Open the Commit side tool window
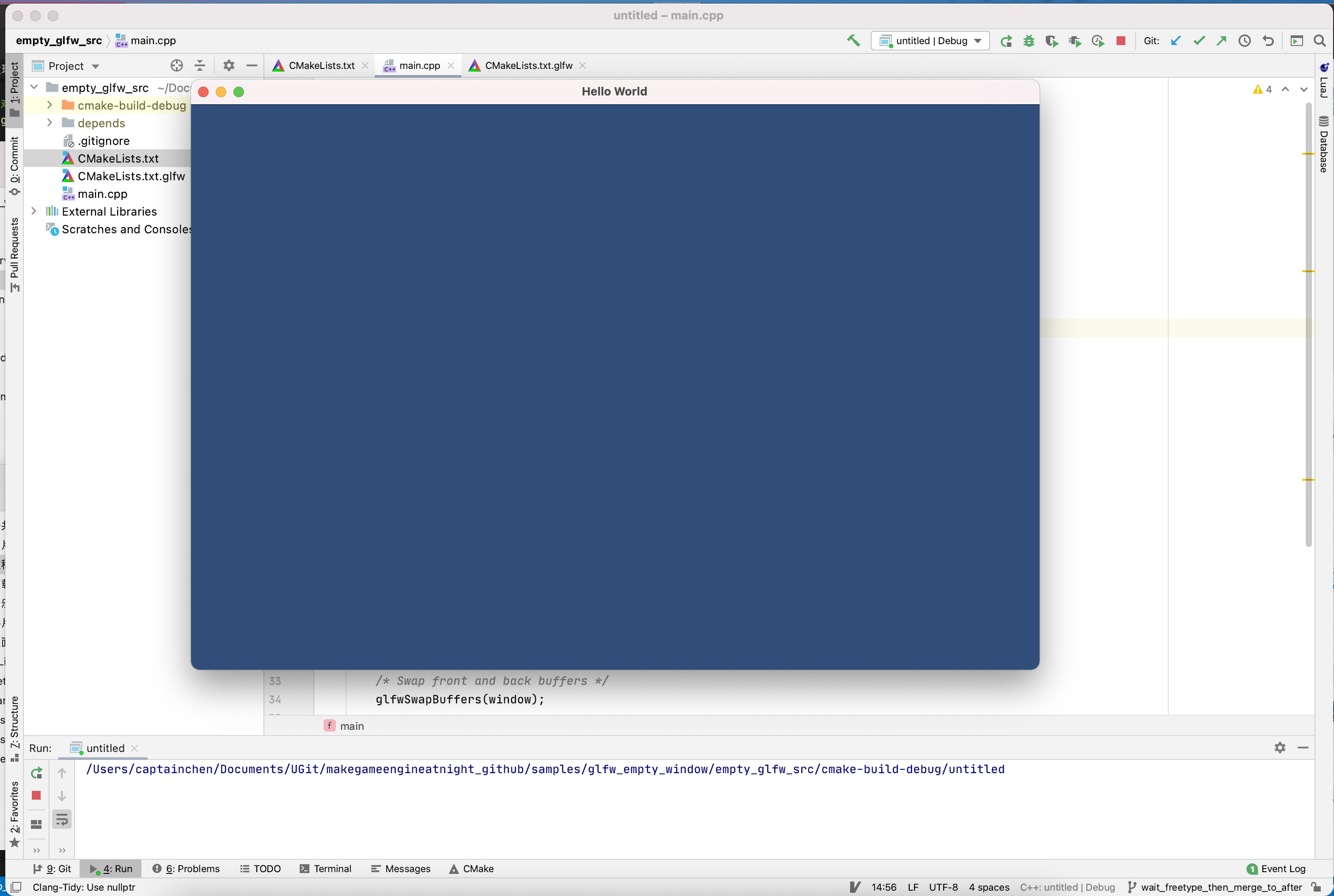Image resolution: width=1334 pixels, height=896 pixels. point(14,166)
